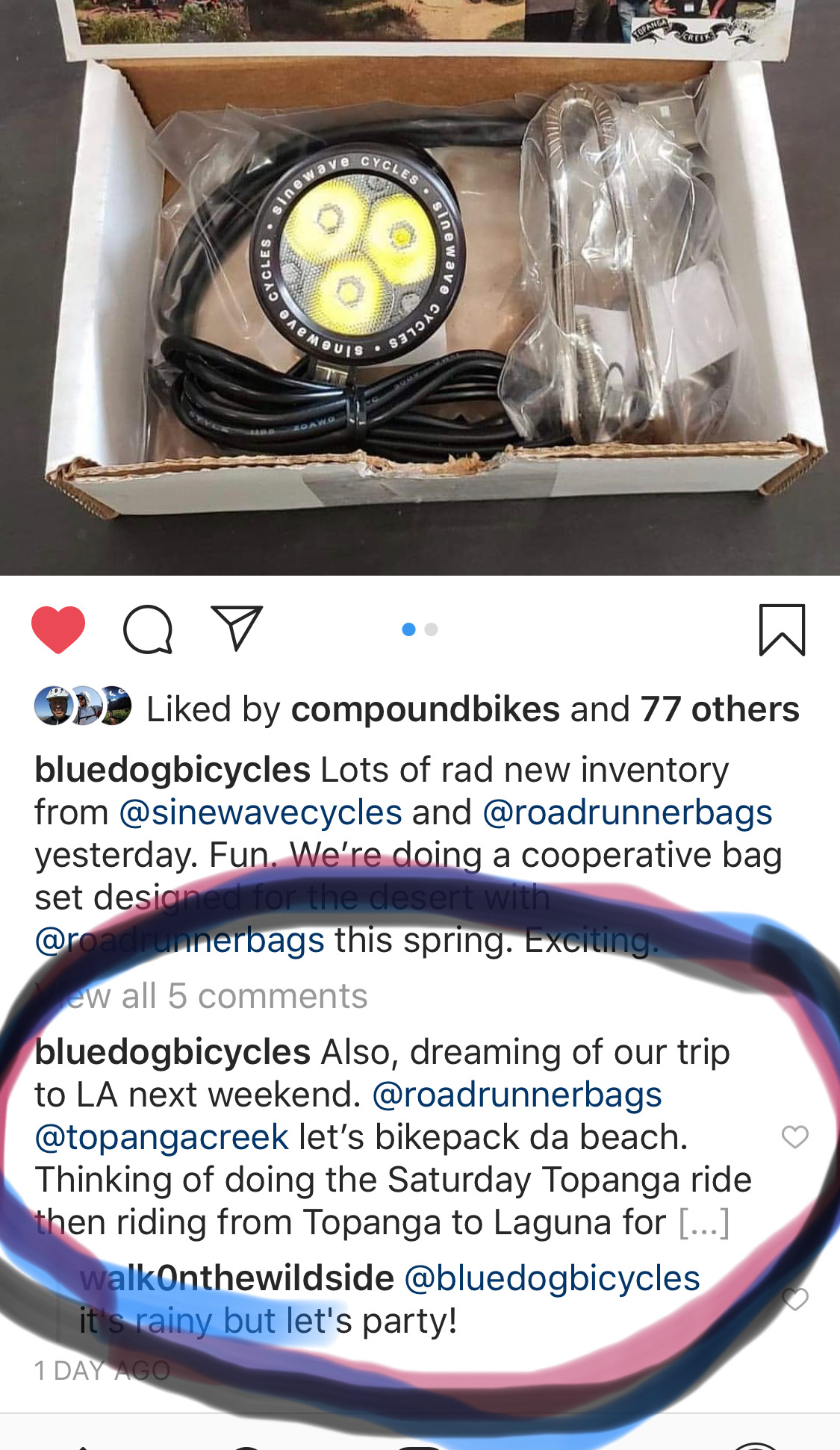Open compoundbikes profile from likes

point(426,709)
